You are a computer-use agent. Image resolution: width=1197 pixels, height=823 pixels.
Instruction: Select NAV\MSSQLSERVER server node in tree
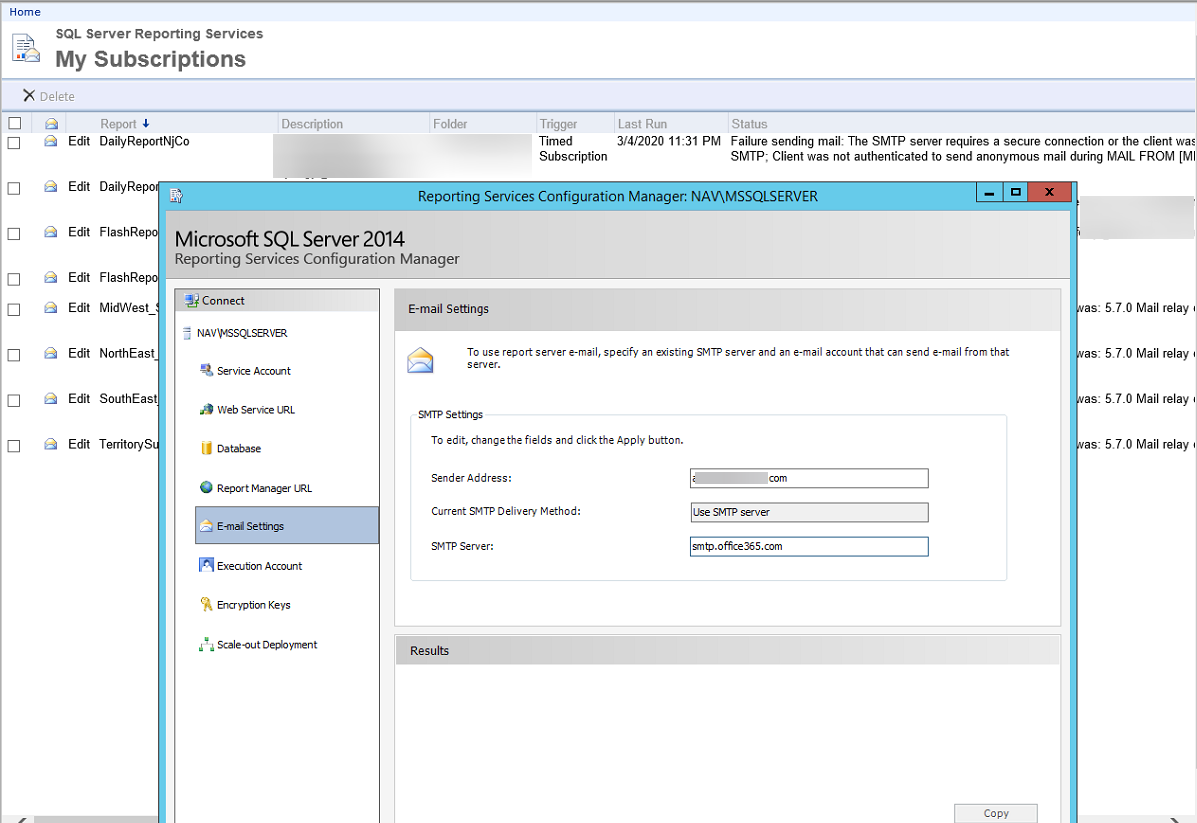pyautogui.click(x=241, y=333)
